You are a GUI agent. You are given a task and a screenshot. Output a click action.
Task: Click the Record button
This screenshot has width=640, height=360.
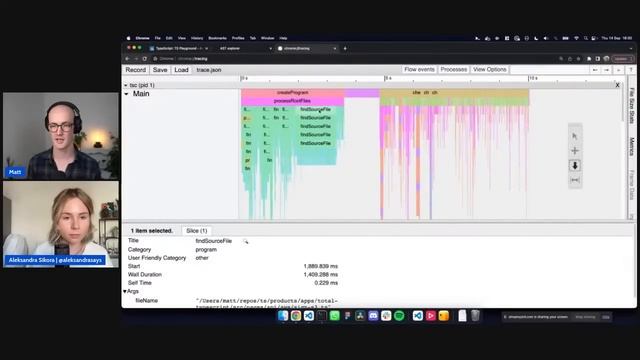136,70
